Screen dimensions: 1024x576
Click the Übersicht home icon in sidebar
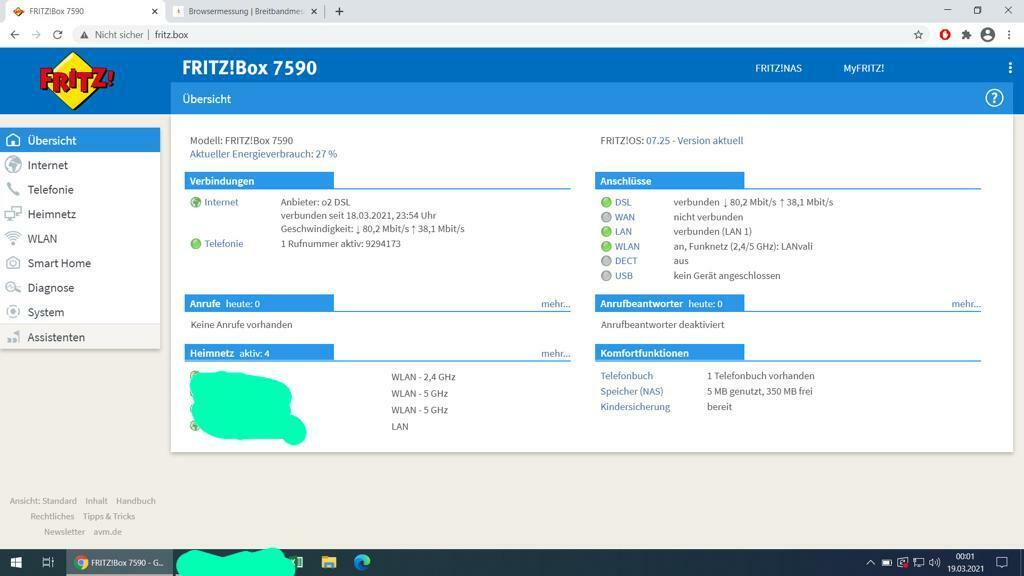(13, 140)
